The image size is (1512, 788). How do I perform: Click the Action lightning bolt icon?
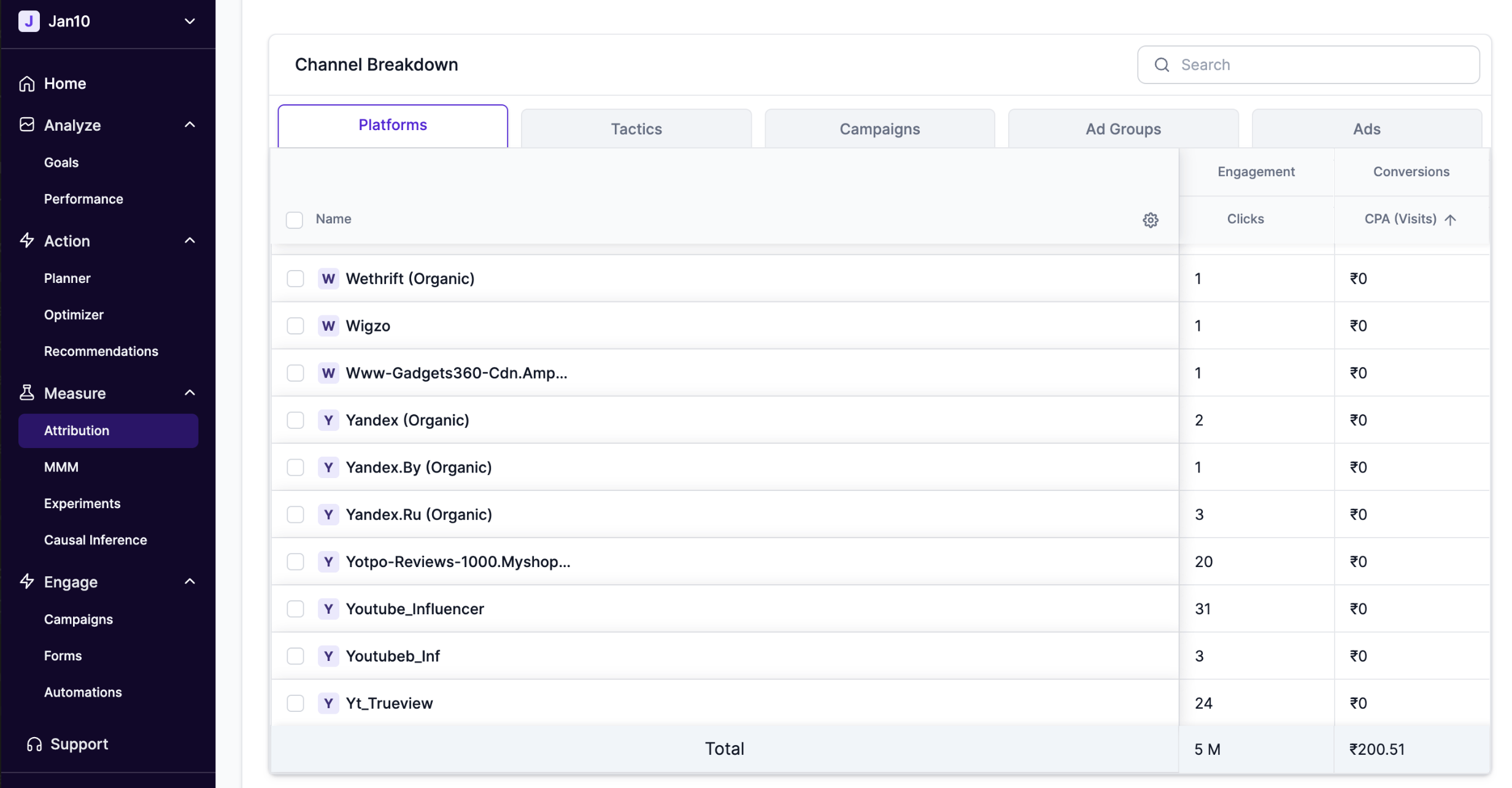pos(26,241)
